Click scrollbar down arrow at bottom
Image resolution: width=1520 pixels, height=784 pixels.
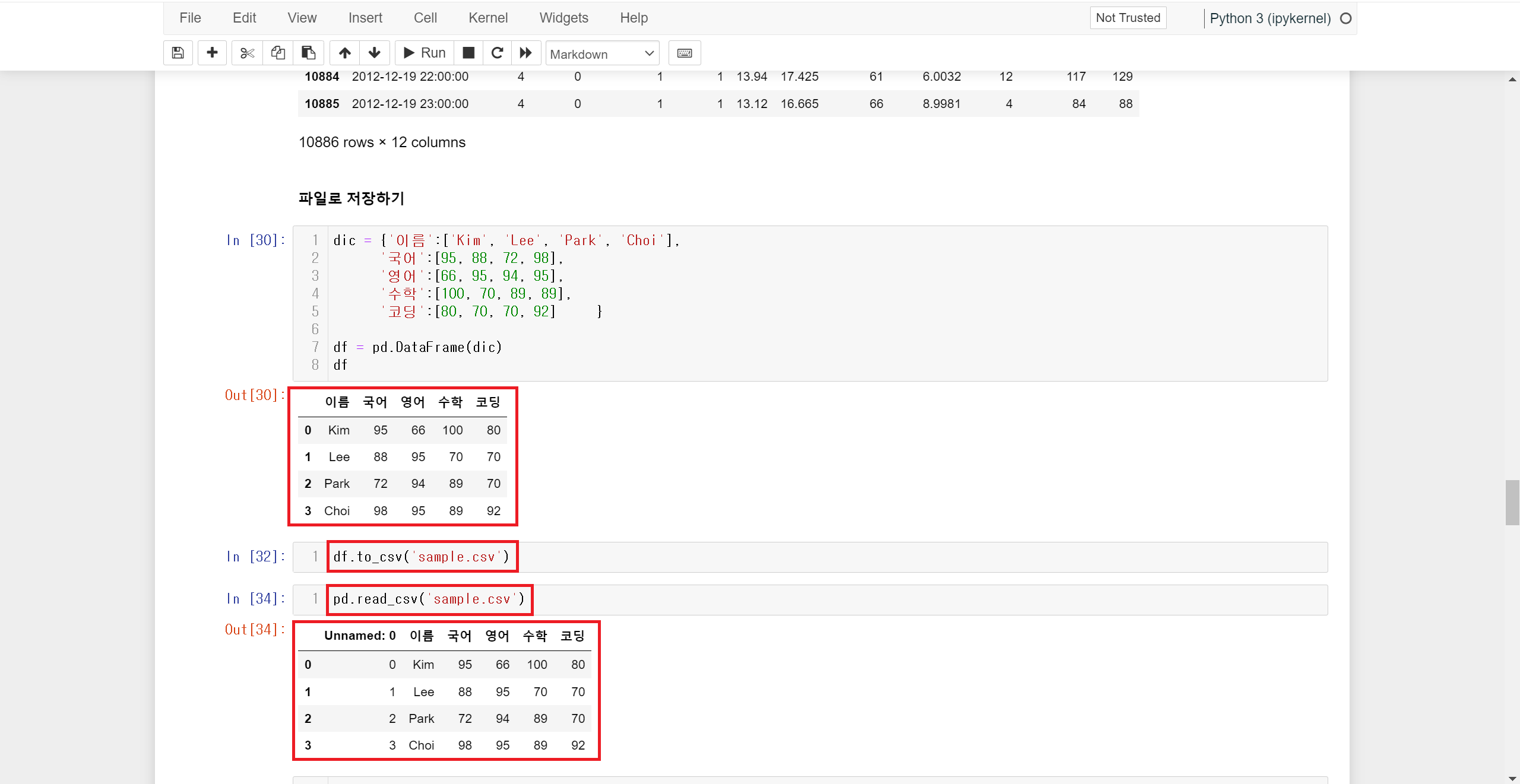[1512, 779]
